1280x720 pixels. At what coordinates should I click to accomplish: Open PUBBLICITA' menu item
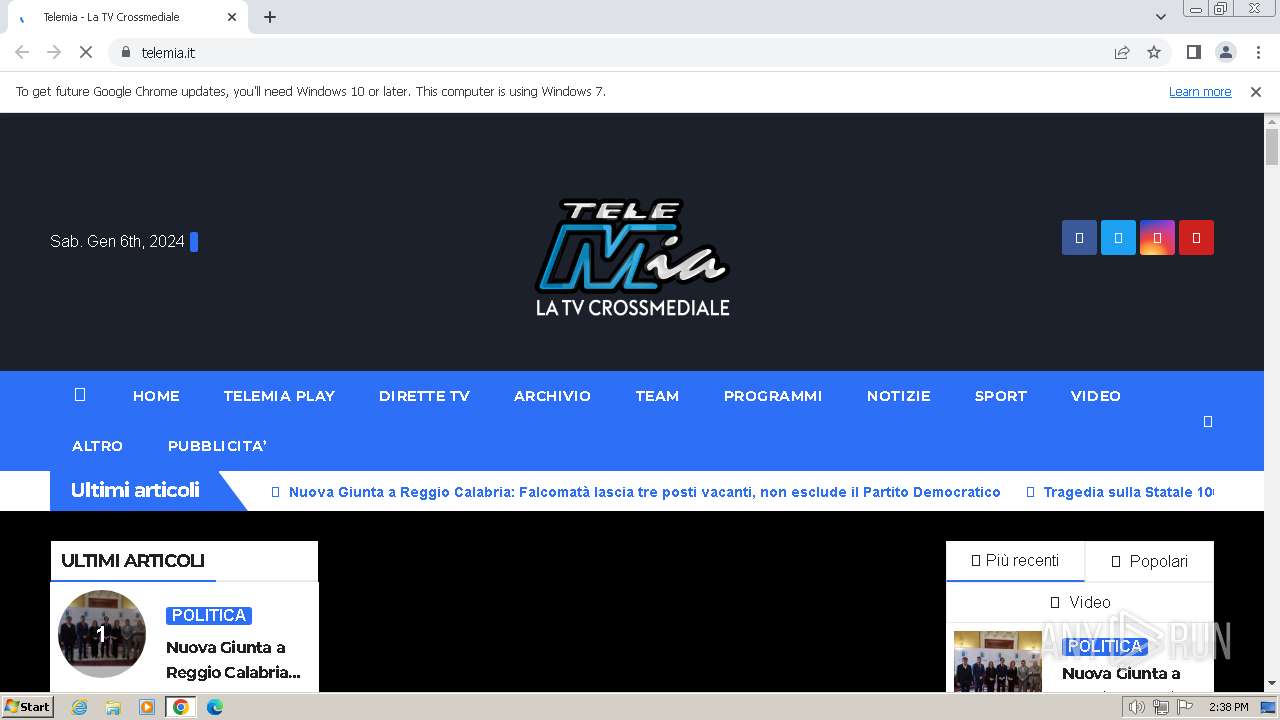(217, 446)
